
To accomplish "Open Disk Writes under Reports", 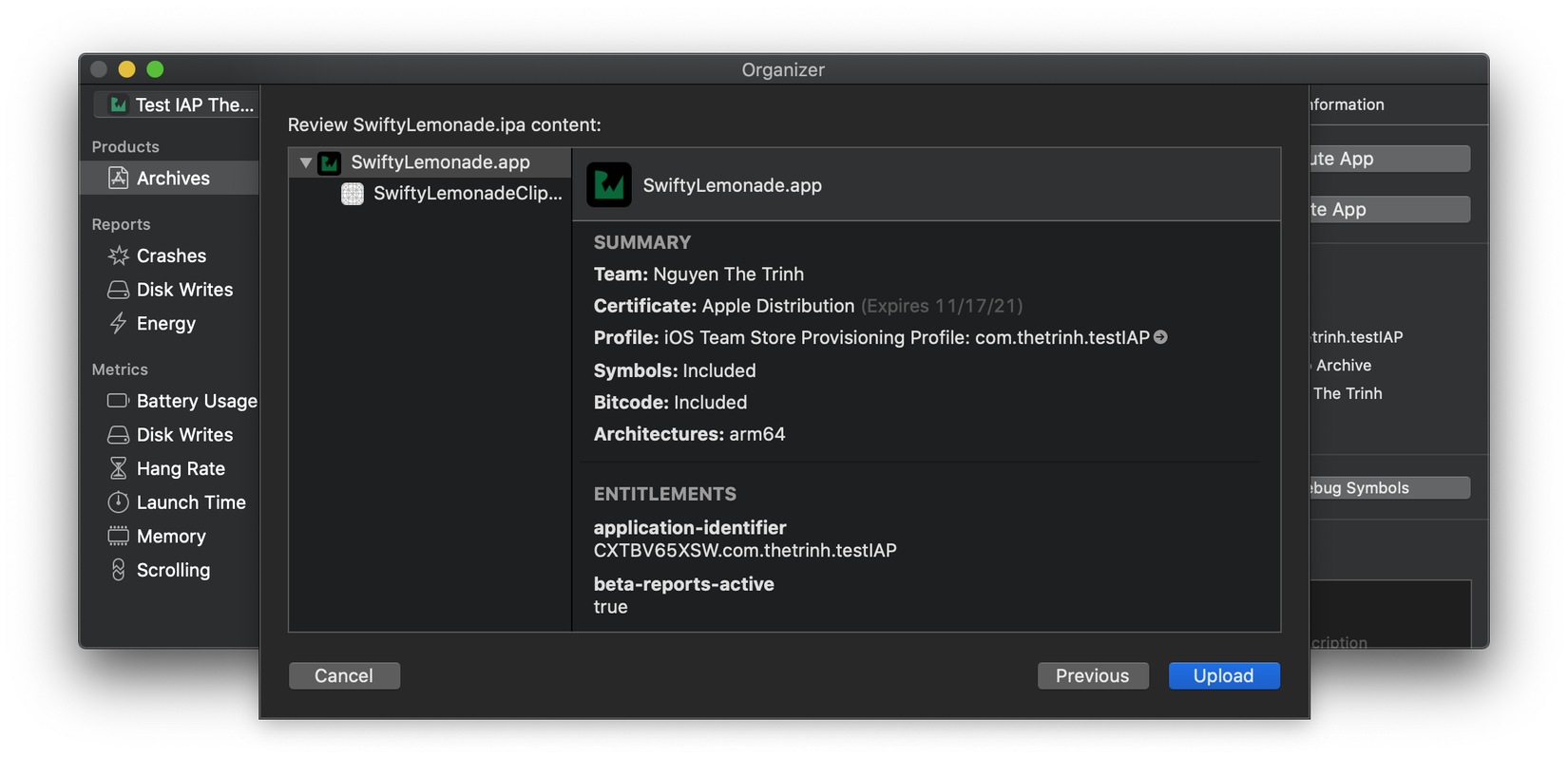I will [x=184, y=290].
